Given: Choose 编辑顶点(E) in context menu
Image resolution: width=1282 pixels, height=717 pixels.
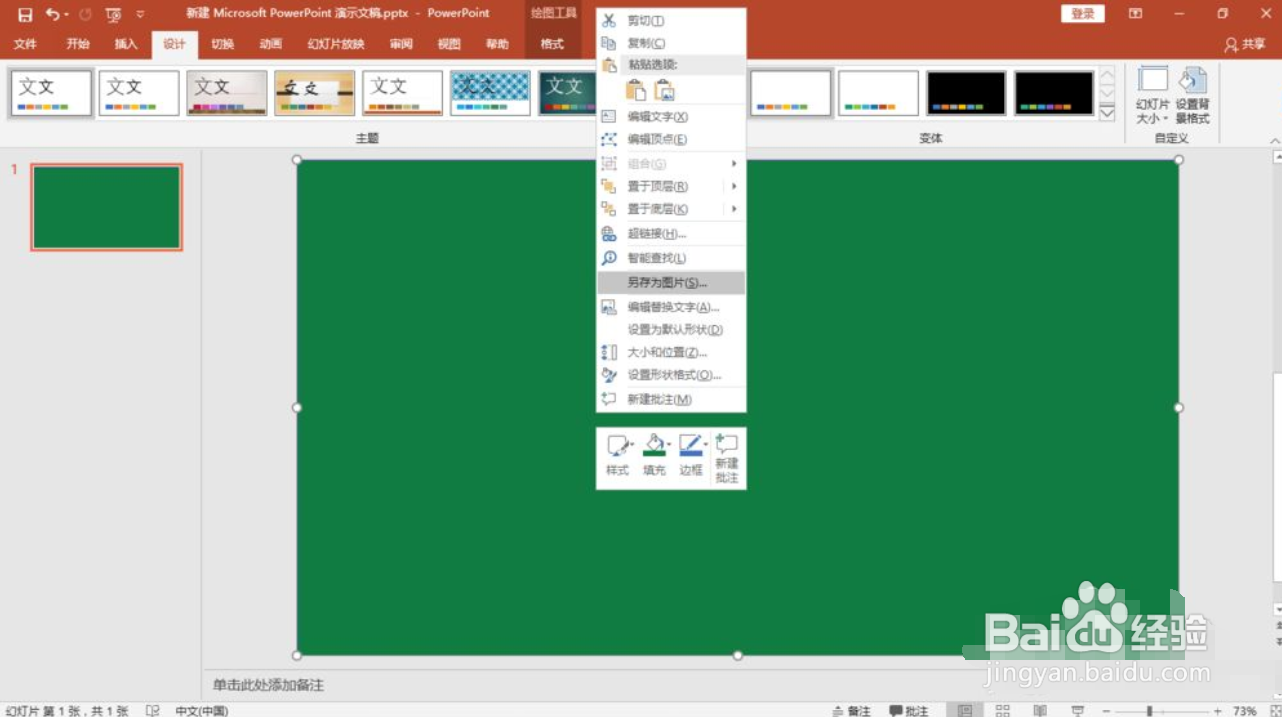Looking at the screenshot, I should pos(671,140).
